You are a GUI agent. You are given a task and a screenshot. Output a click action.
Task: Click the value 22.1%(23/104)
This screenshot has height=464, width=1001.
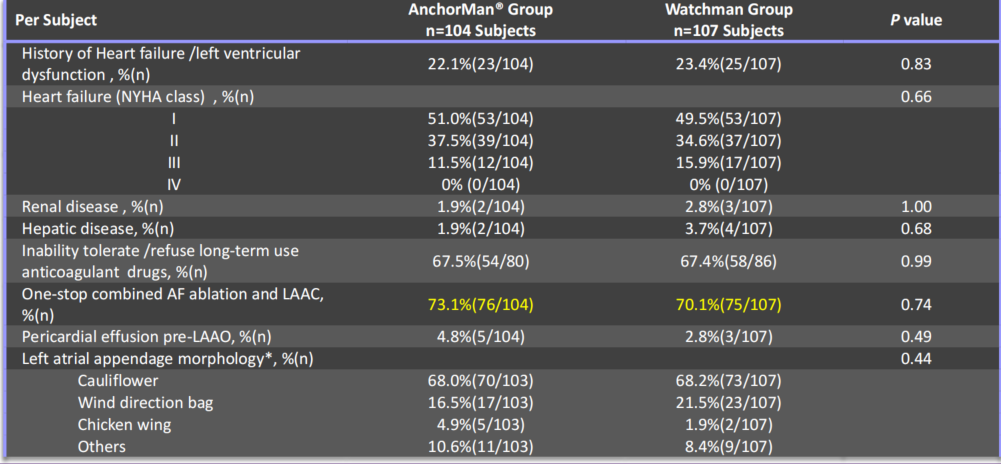point(480,64)
